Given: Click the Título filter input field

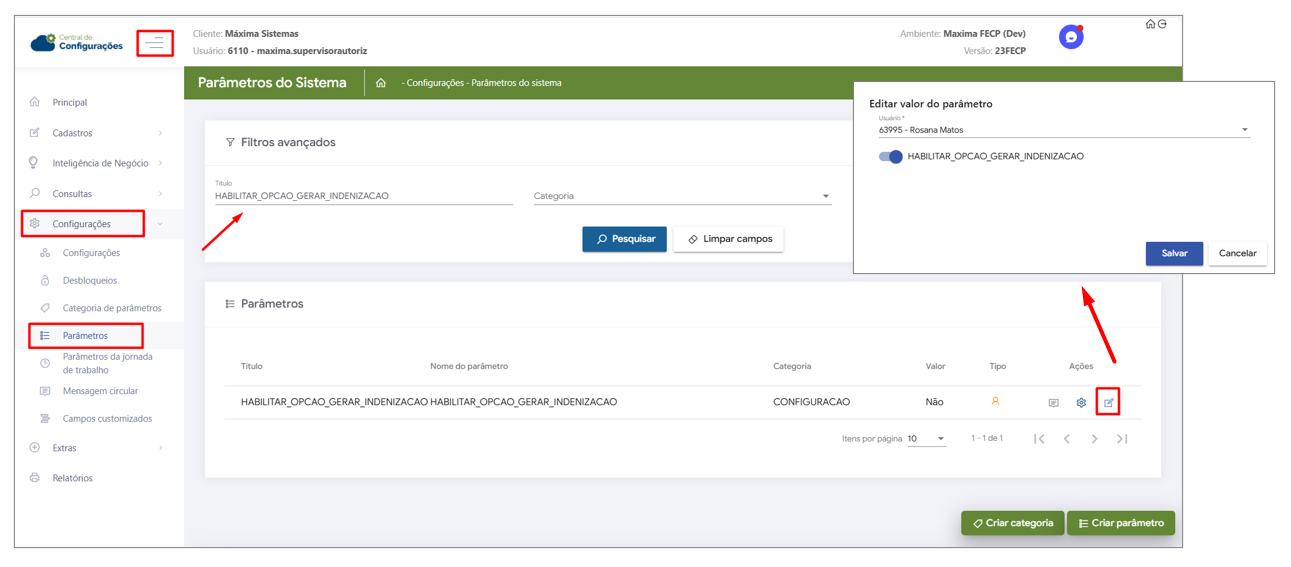Looking at the screenshot, I should 363,196.
